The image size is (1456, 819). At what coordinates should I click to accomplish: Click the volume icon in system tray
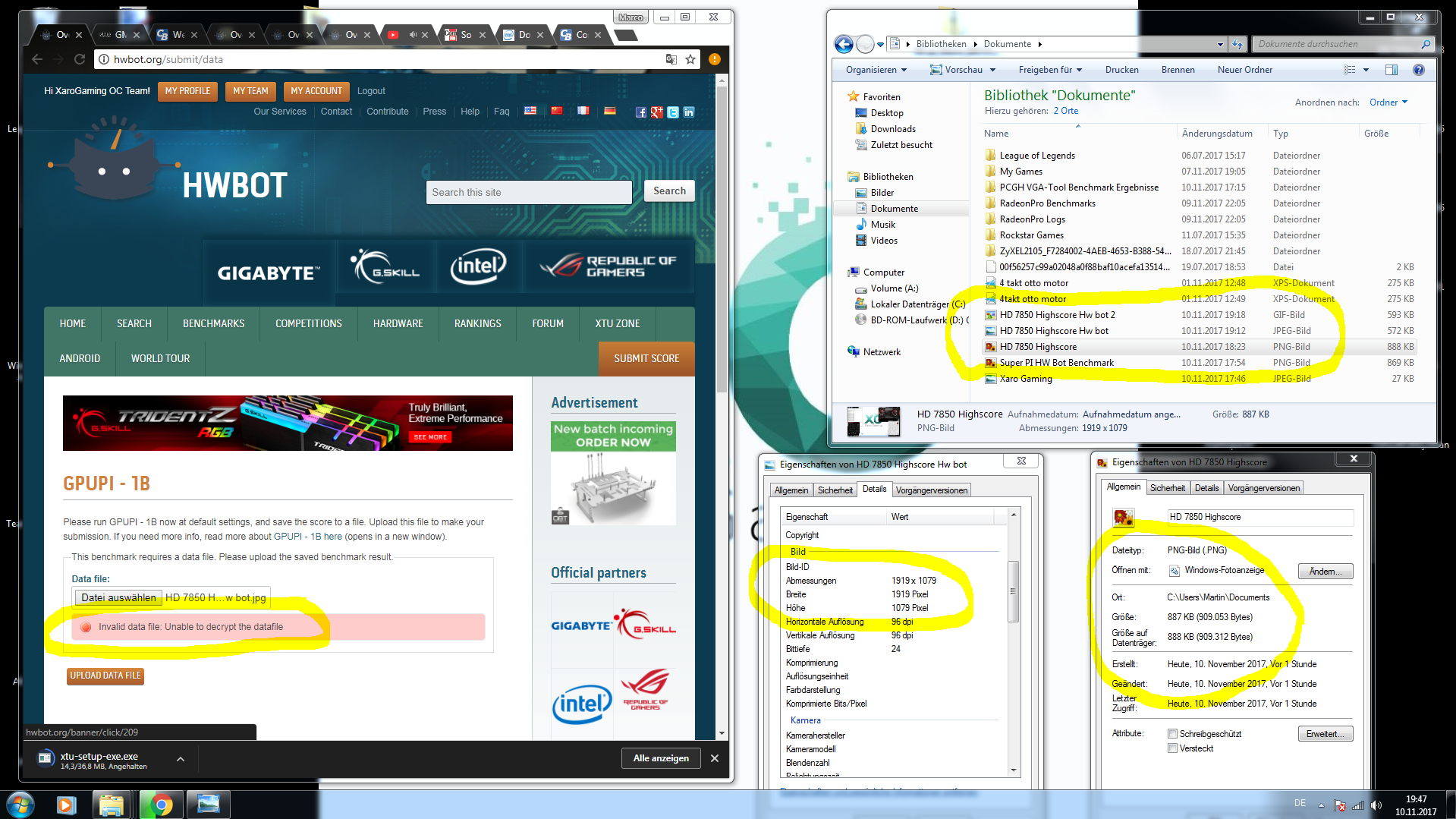[x=1376, y=805]
